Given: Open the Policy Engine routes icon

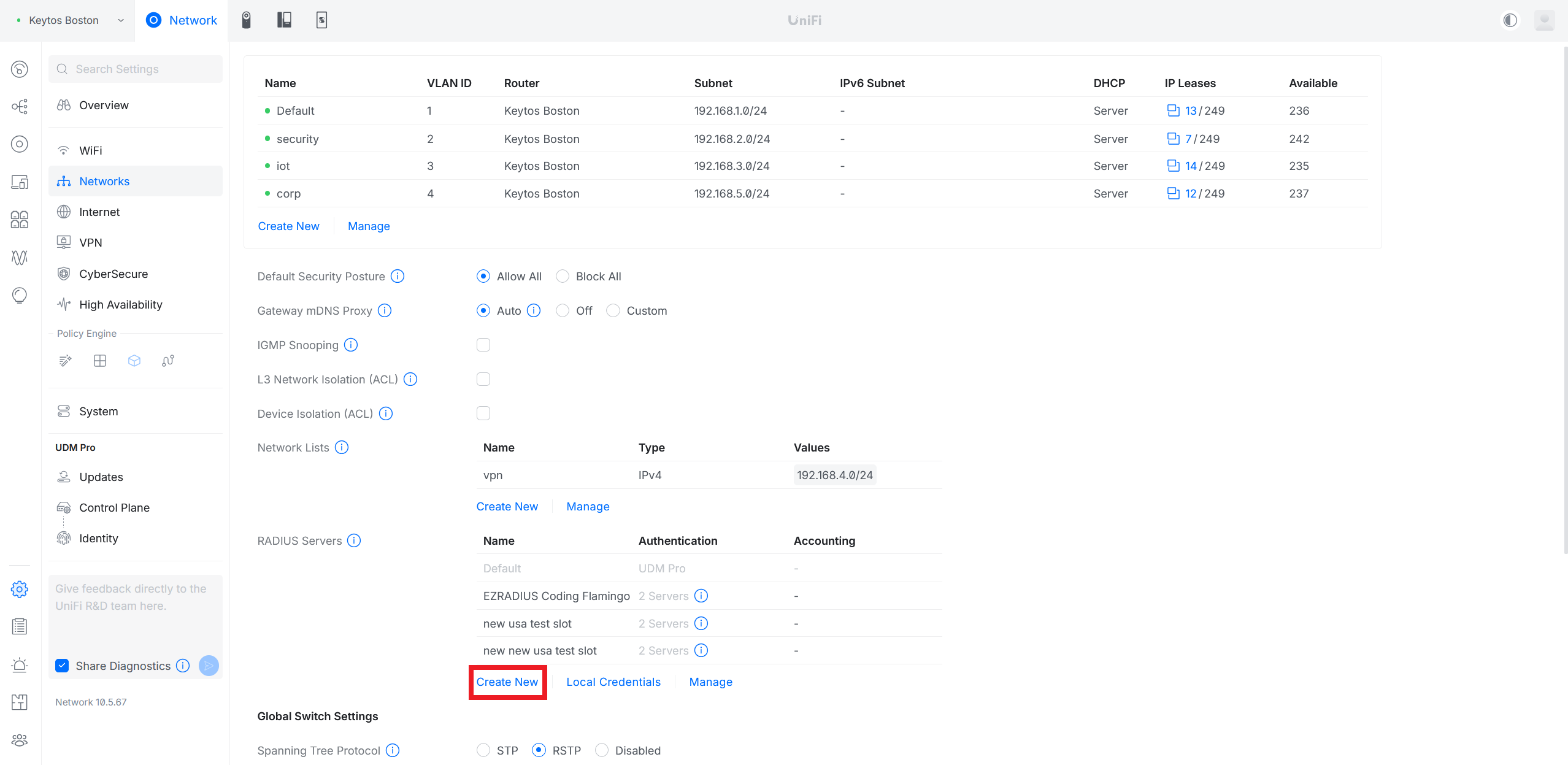Looking at the screenshot, I should coord(168,361).
